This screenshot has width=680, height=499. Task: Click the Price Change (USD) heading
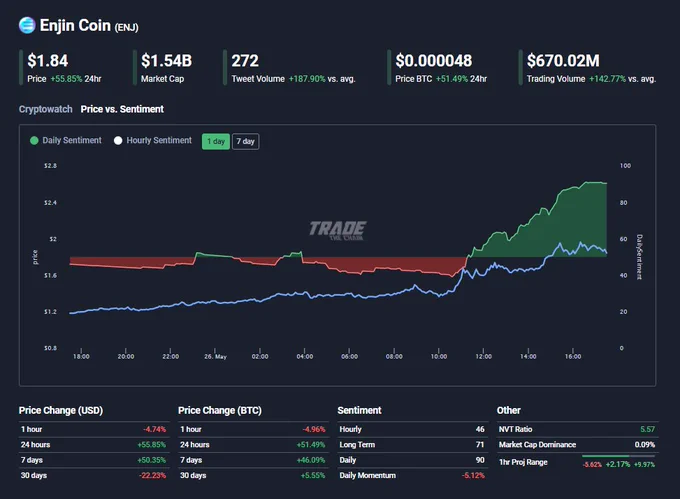61,411
